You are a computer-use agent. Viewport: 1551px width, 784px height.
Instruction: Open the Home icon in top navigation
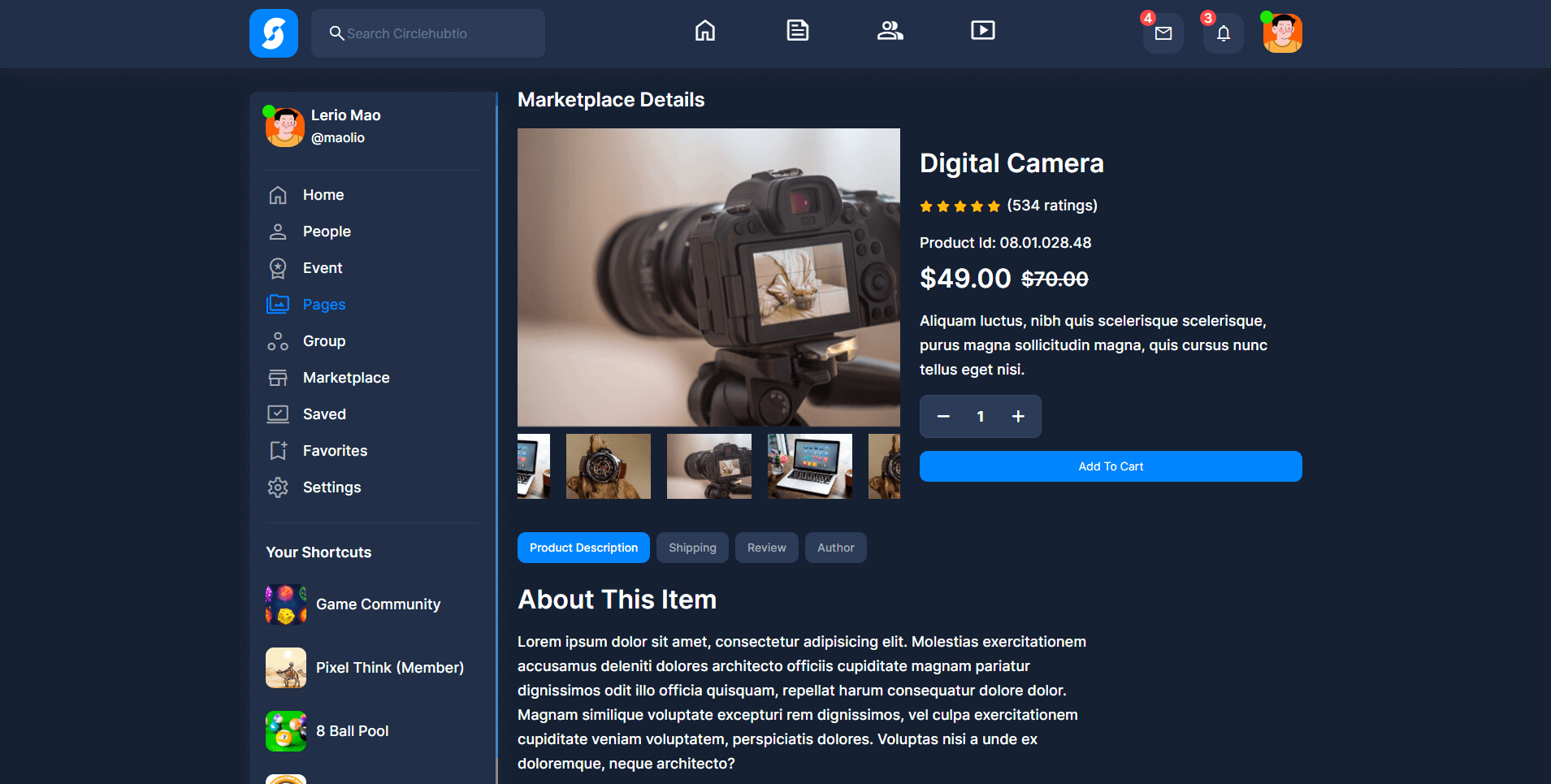[x=705, y=31]
